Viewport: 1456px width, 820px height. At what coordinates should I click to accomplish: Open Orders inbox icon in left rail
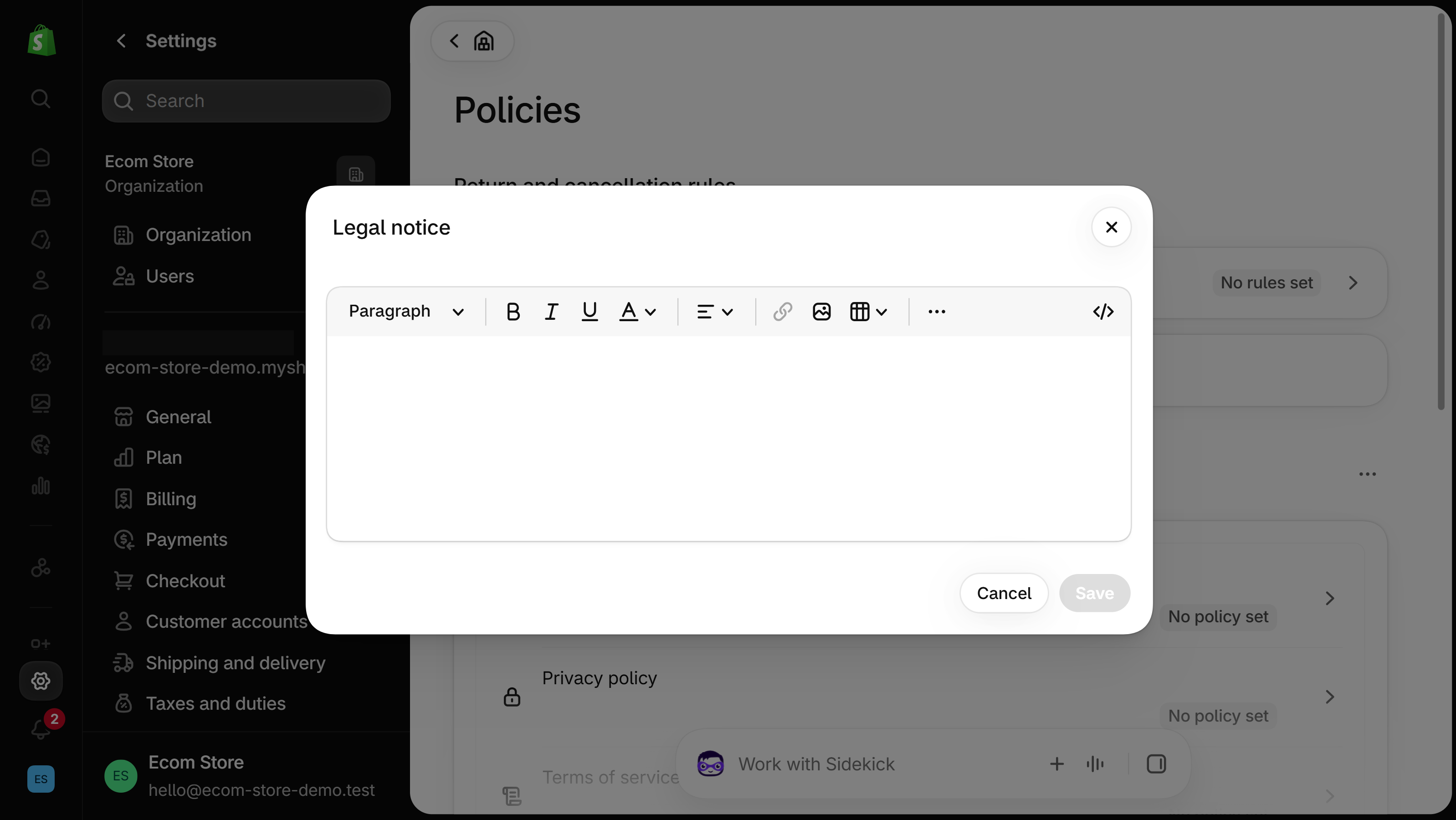point(41,198)
